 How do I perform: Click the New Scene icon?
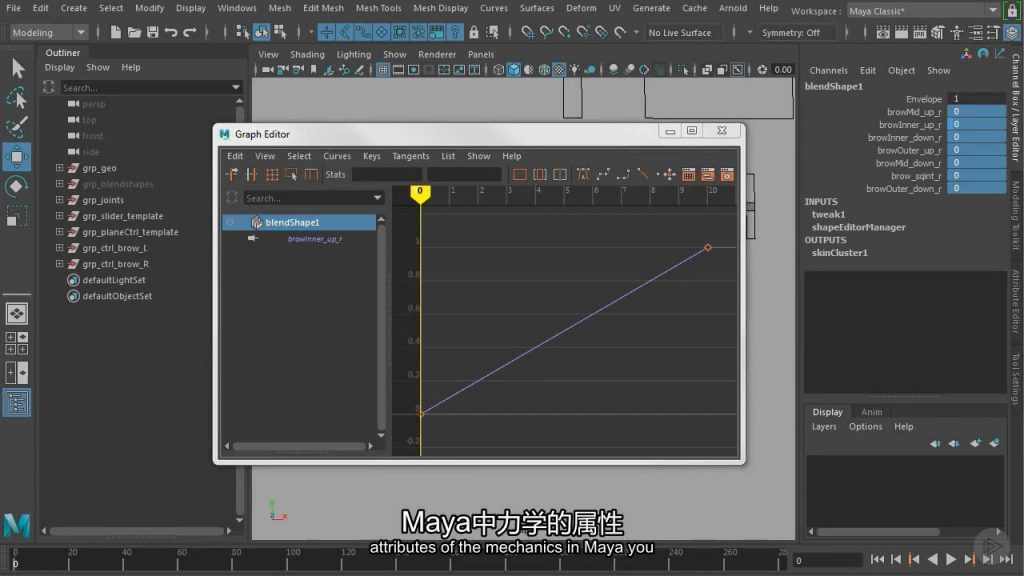pos(116,32)
